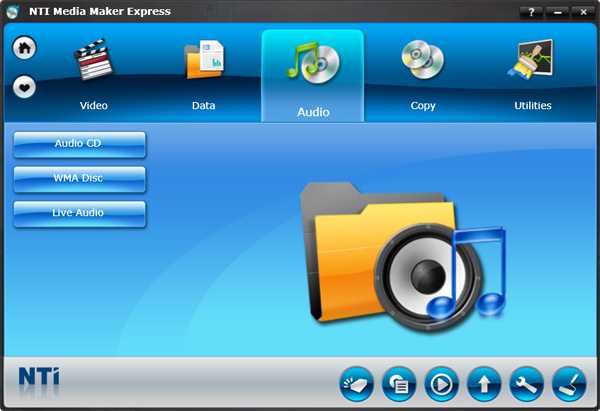Open settings with the wrench icon
This screenshot has height=411, width=600.
[x=527, y=384]
